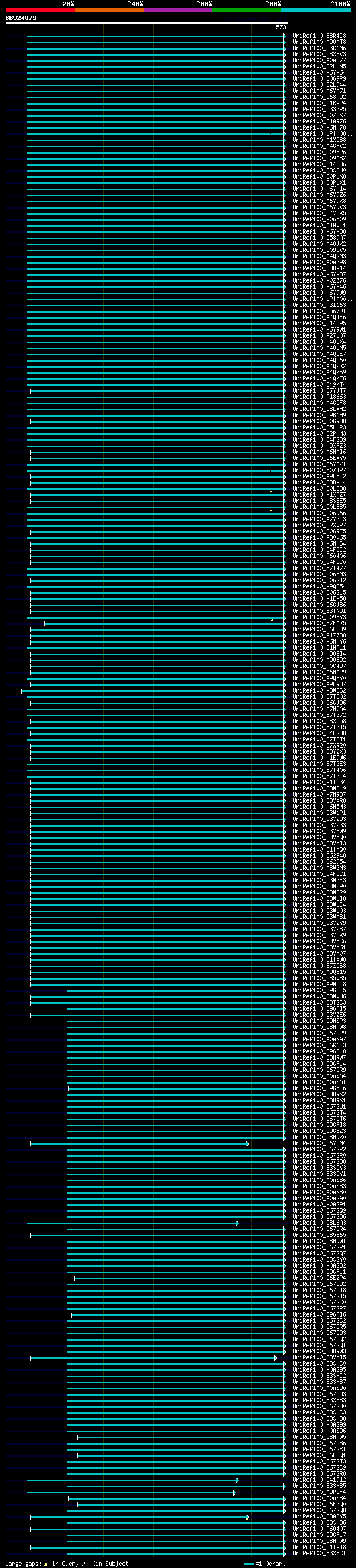The height and width of the screenshot is (1568, 356).
Task: Select label UniRef100_P17788
Action: pyautogui.click(x=319, y=635)
